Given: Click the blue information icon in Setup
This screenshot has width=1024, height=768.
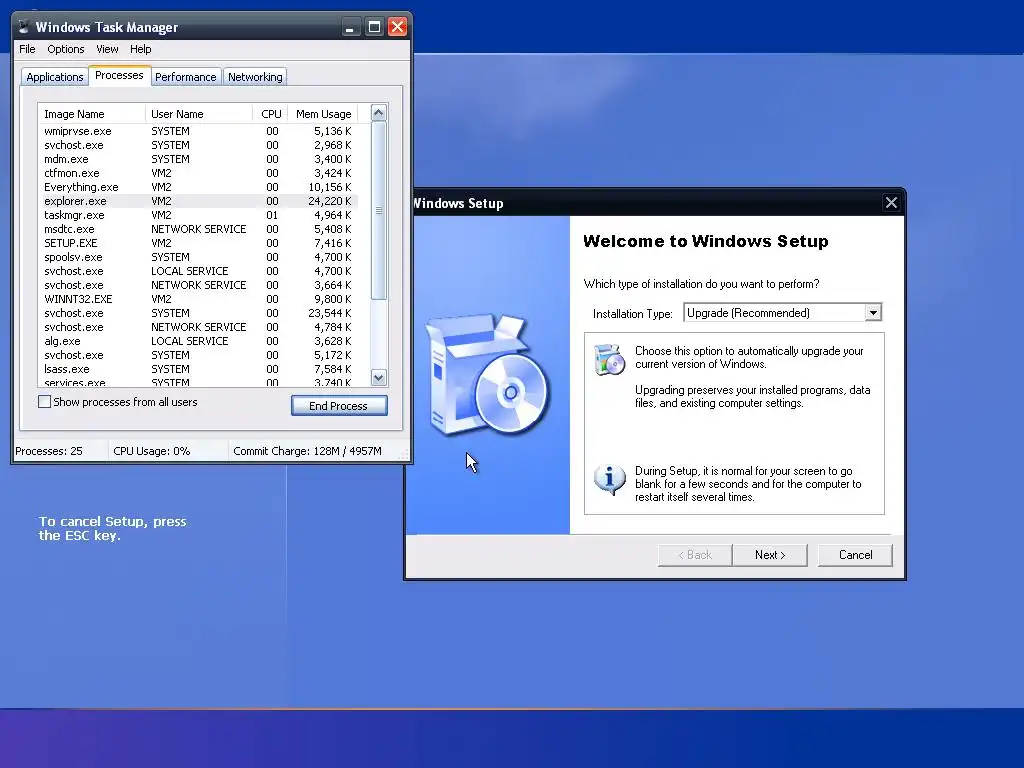Looking at the screenshot, I should point(609,479).
